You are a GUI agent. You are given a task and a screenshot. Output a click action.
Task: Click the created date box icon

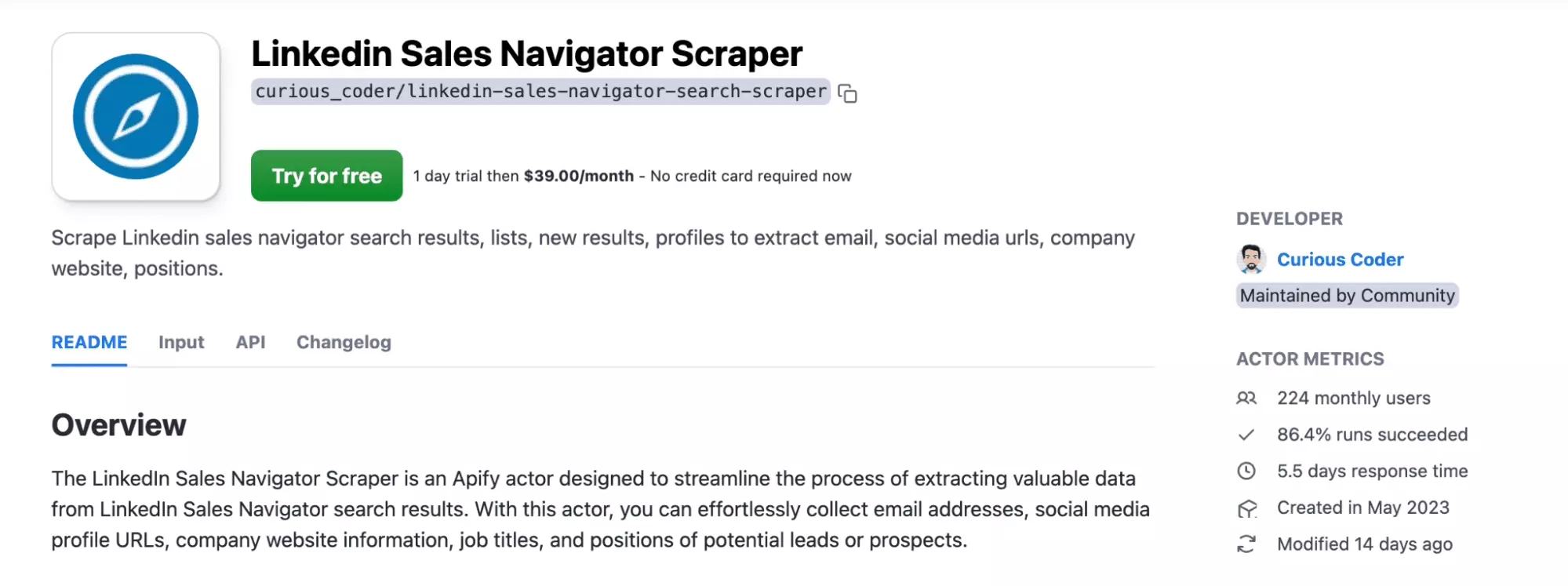[x=1246, y=508]
